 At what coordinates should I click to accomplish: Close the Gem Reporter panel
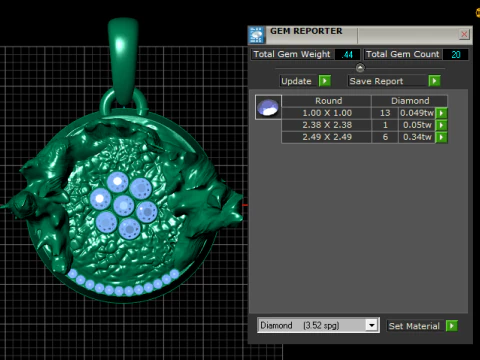[x=464, y=34]
